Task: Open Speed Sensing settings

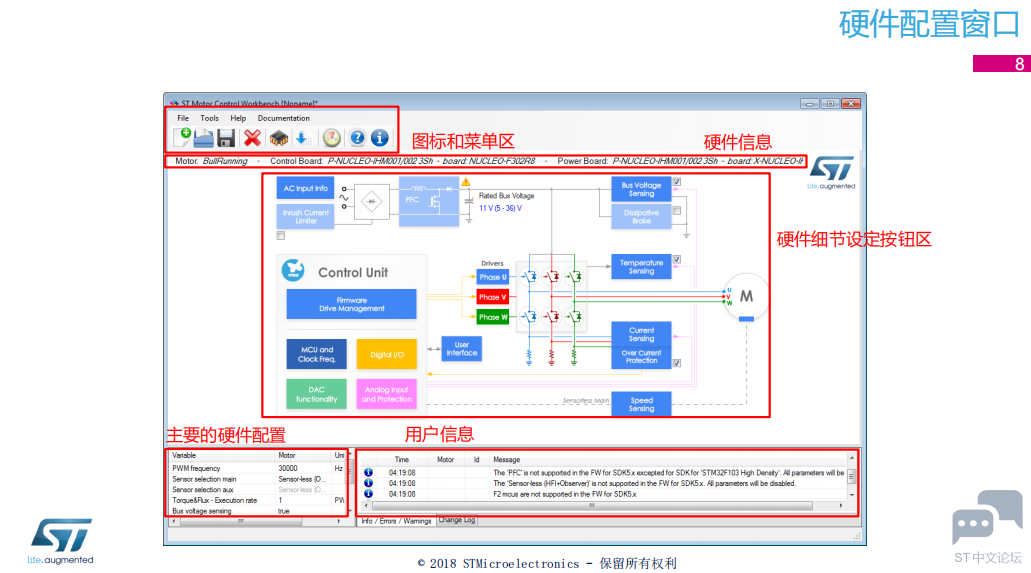Action: [641, 404]
